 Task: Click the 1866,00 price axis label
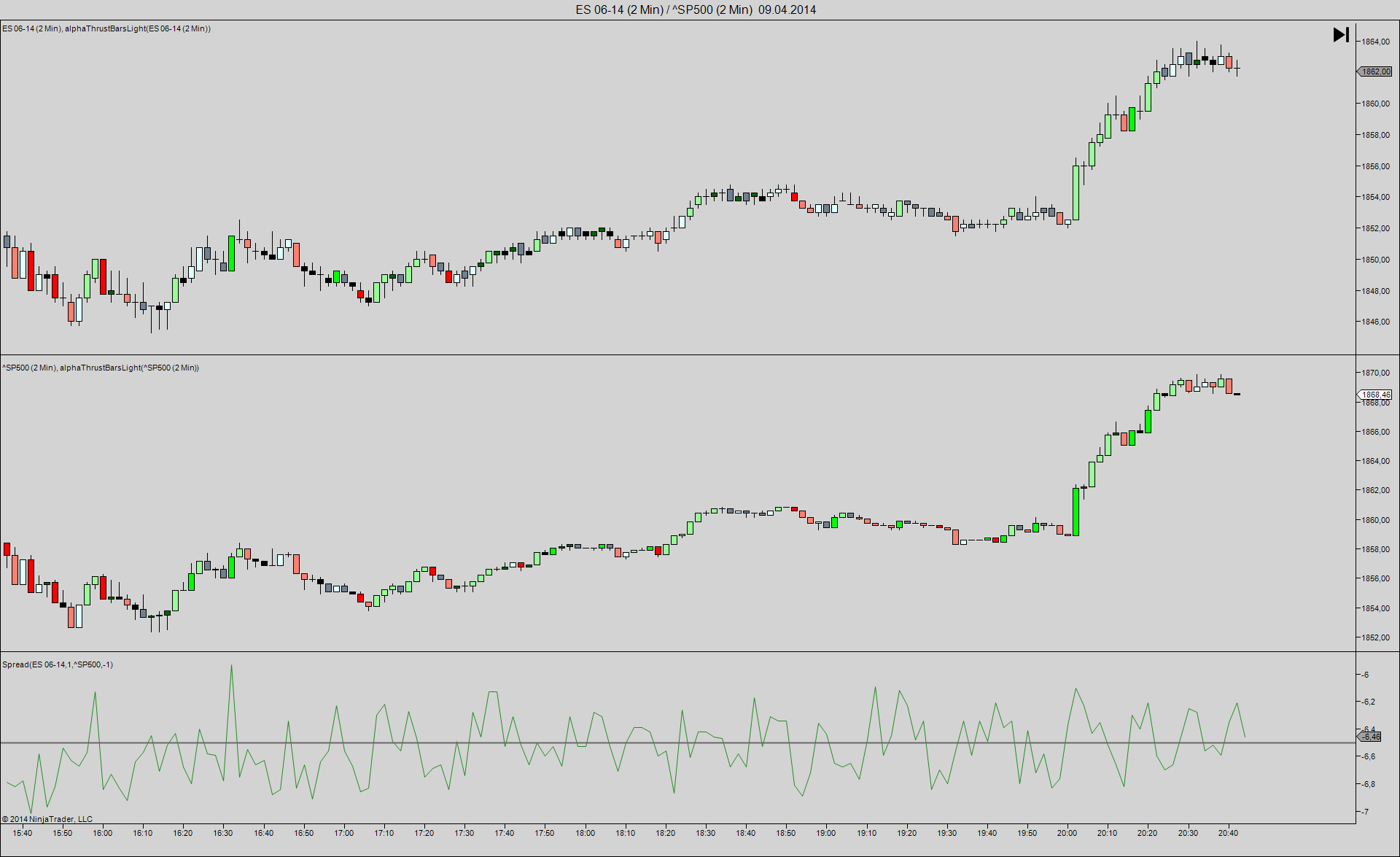[1375, 432]
